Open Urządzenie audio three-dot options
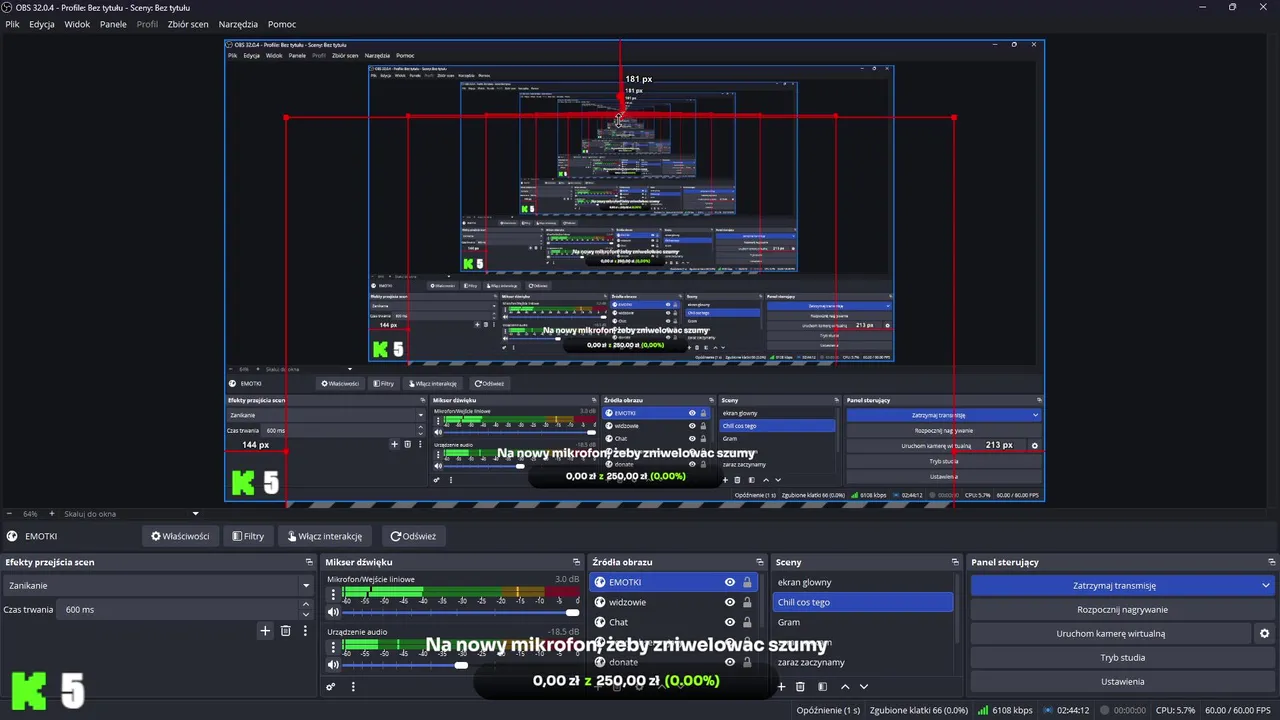 [333, 647]
